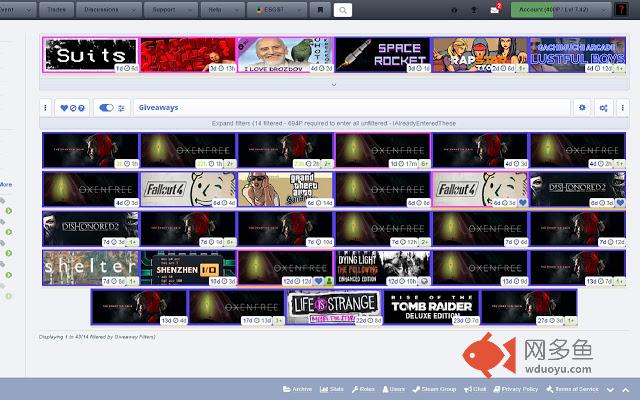Screen dimensions: 640x400
Task: Open Steam Group footer link
Action: click(x=434, y=389)
